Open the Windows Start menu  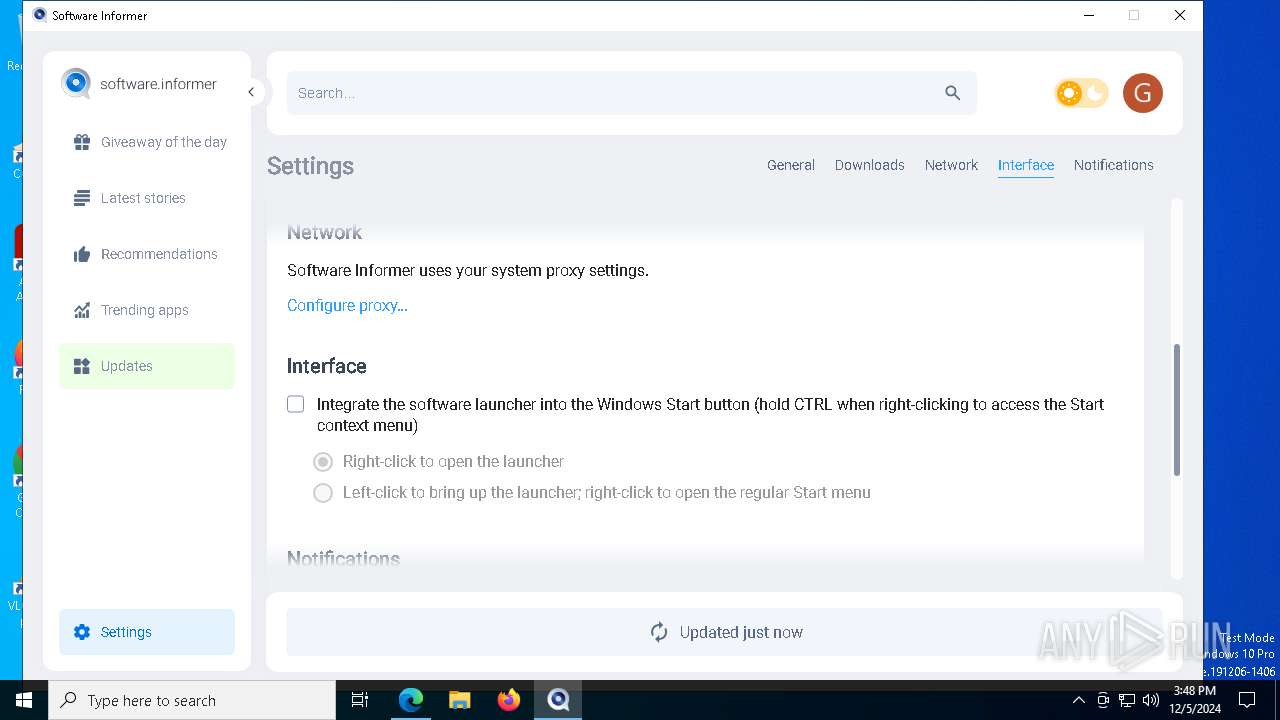[24, 700]
